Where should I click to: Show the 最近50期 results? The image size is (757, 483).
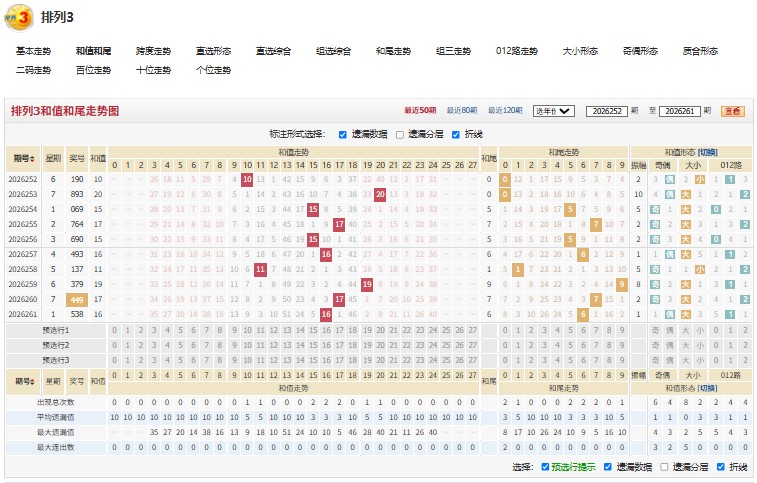point(420,111)
